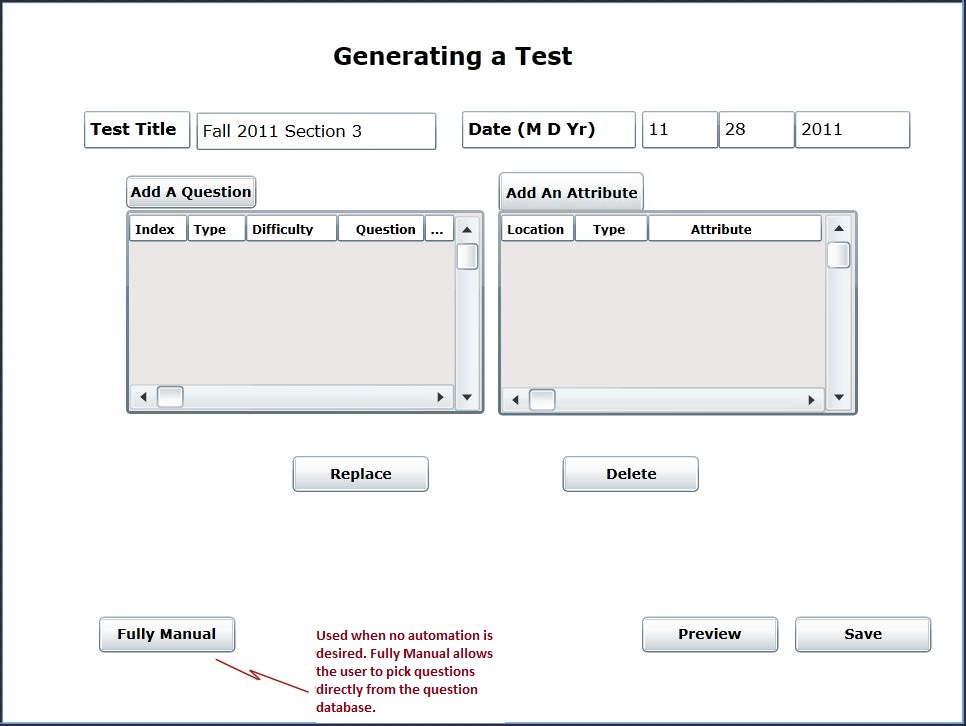Click the Location column header in attributes

coord(537,229)
